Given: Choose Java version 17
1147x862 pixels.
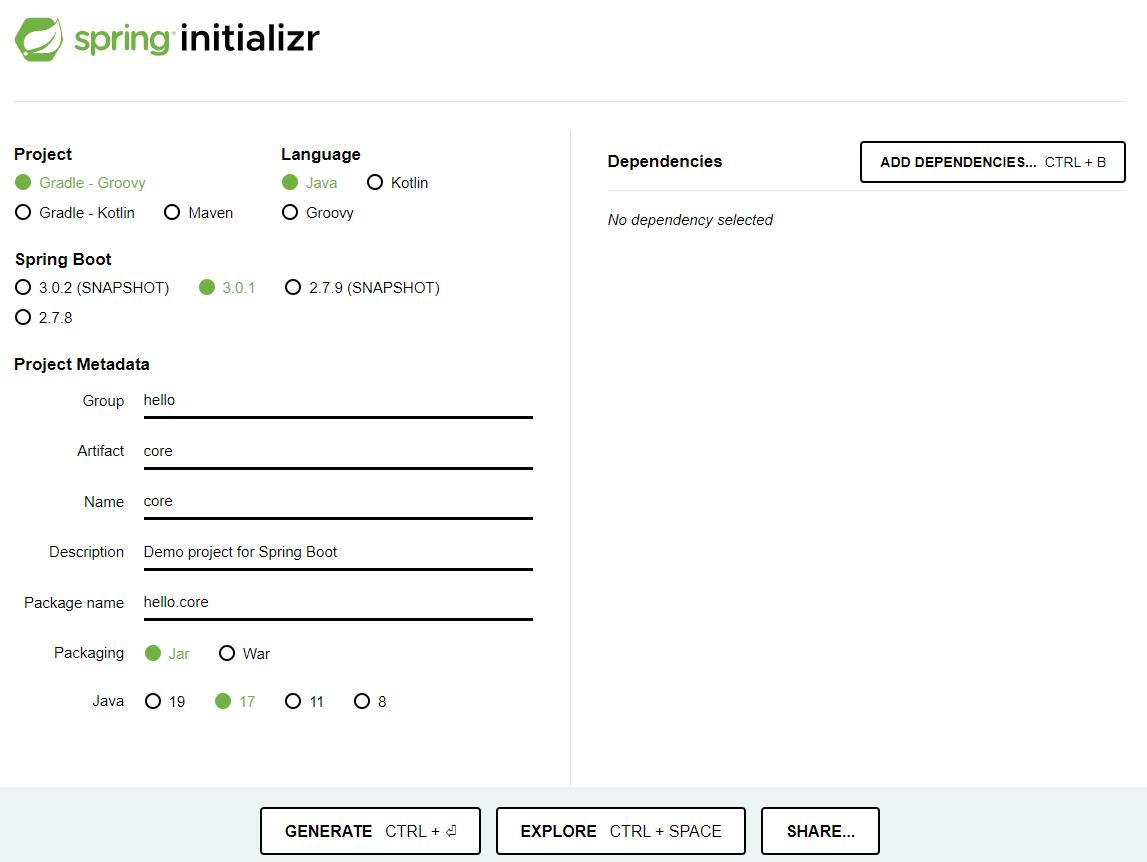Looking at the screenshot, I should 235,702.
